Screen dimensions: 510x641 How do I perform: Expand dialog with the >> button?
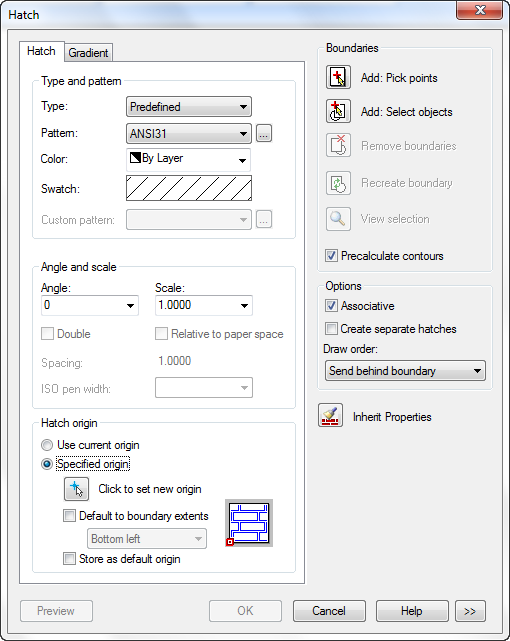coord(470,611)
